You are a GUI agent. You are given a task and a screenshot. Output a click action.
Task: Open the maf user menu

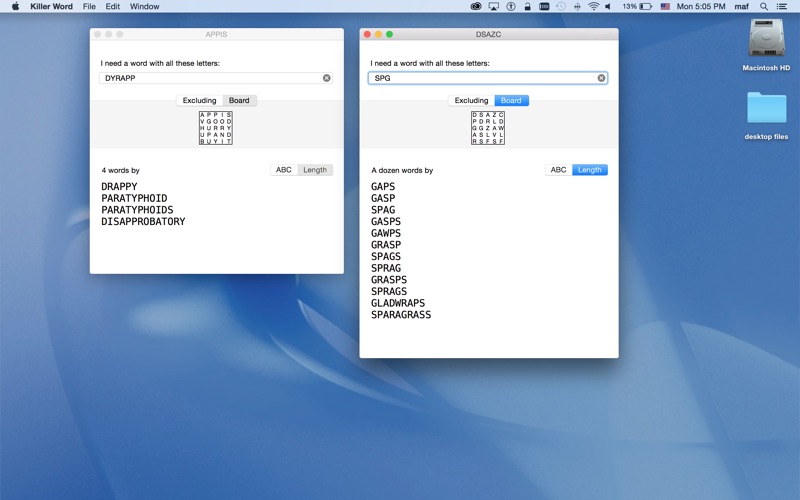coord(741,6)
